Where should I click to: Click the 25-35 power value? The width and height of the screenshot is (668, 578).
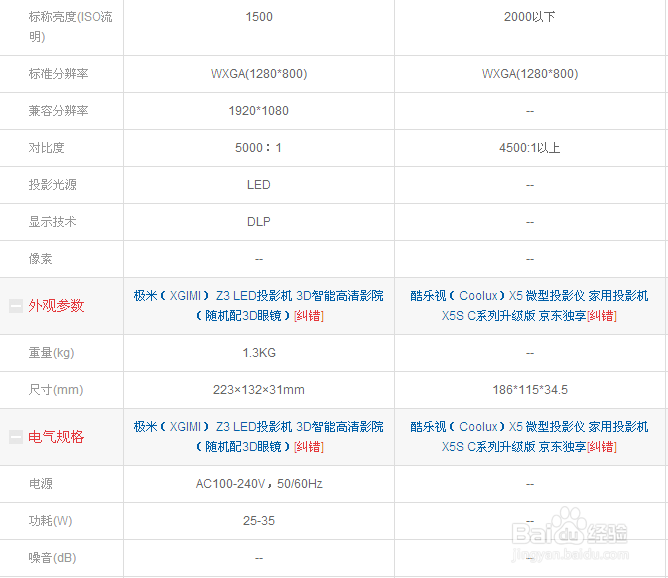pos(259,521)
